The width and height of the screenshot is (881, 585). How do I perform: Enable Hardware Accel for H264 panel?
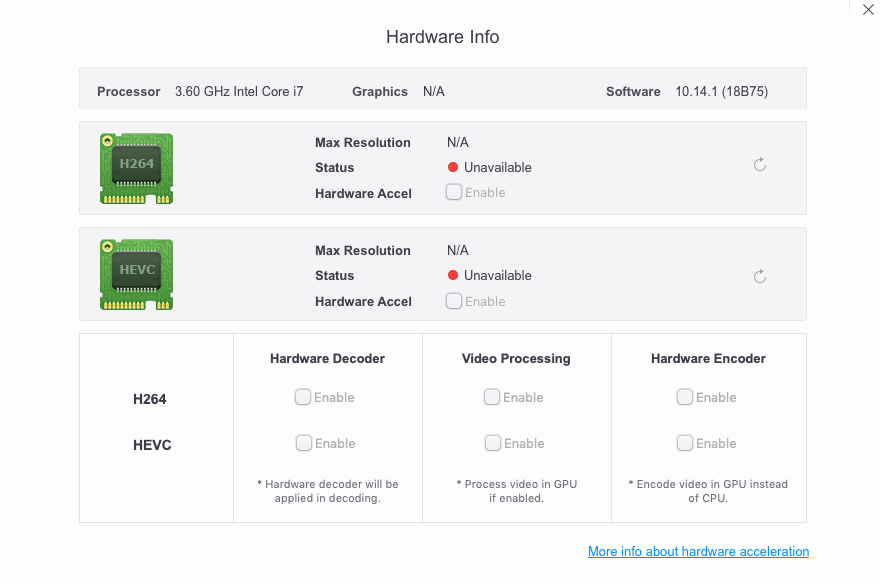(454, 192)
